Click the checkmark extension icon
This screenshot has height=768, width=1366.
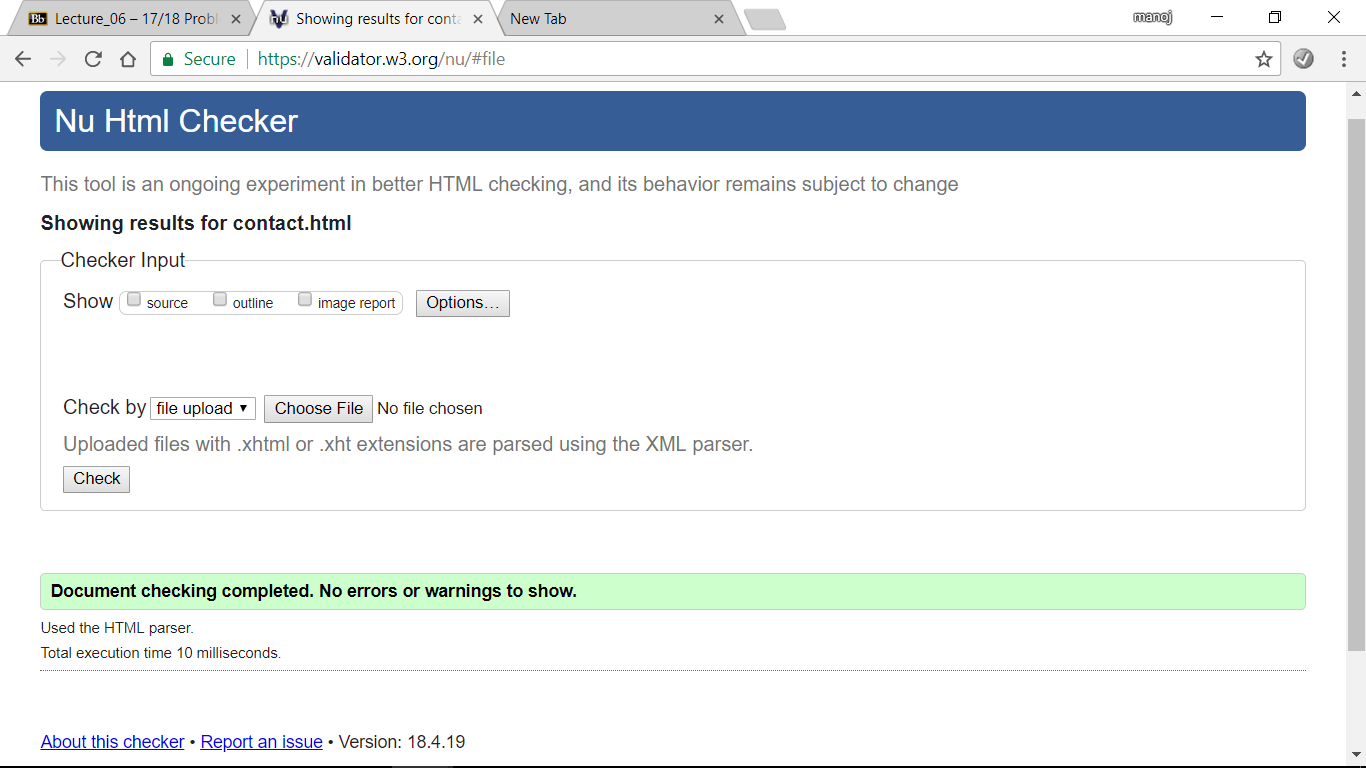coord(1303,59)
